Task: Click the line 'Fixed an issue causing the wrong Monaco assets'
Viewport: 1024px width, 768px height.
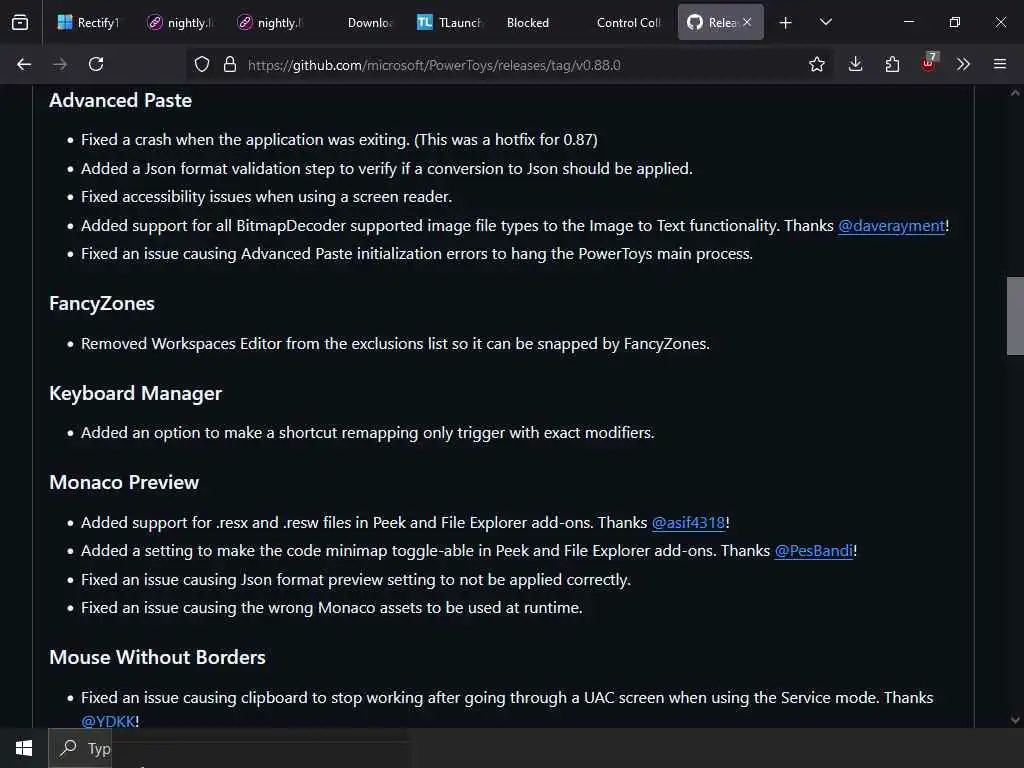Action: pyautogui.click(x=332, y=607)
